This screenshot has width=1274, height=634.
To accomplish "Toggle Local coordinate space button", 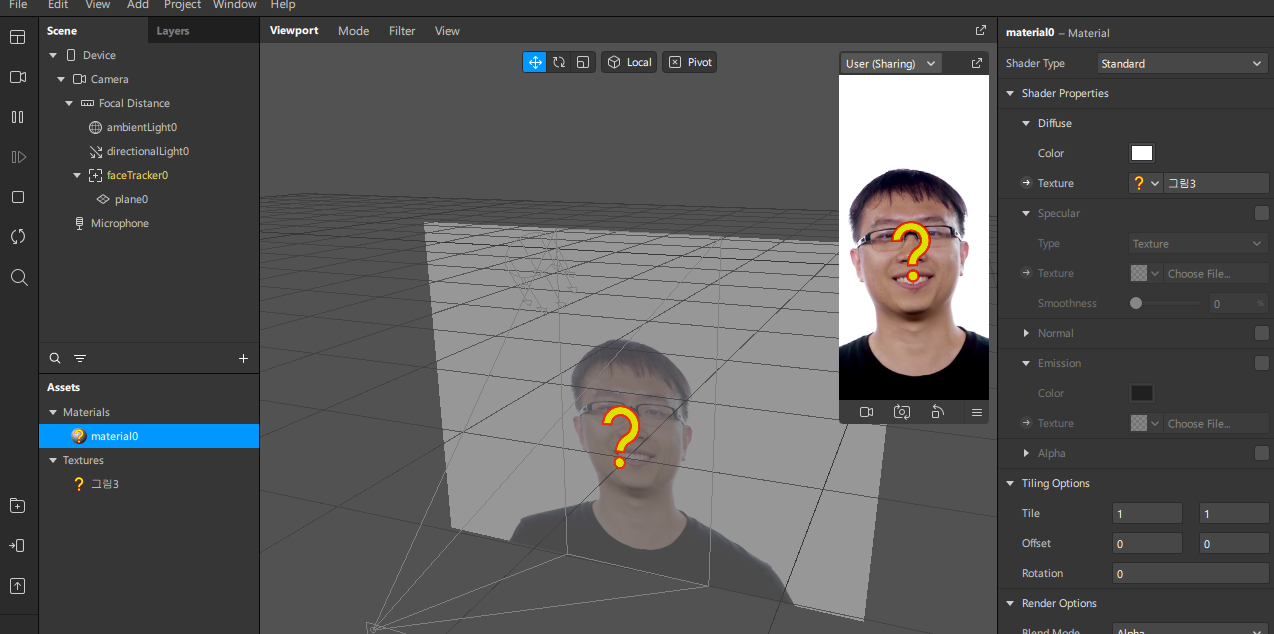I will tap(629, 62).
